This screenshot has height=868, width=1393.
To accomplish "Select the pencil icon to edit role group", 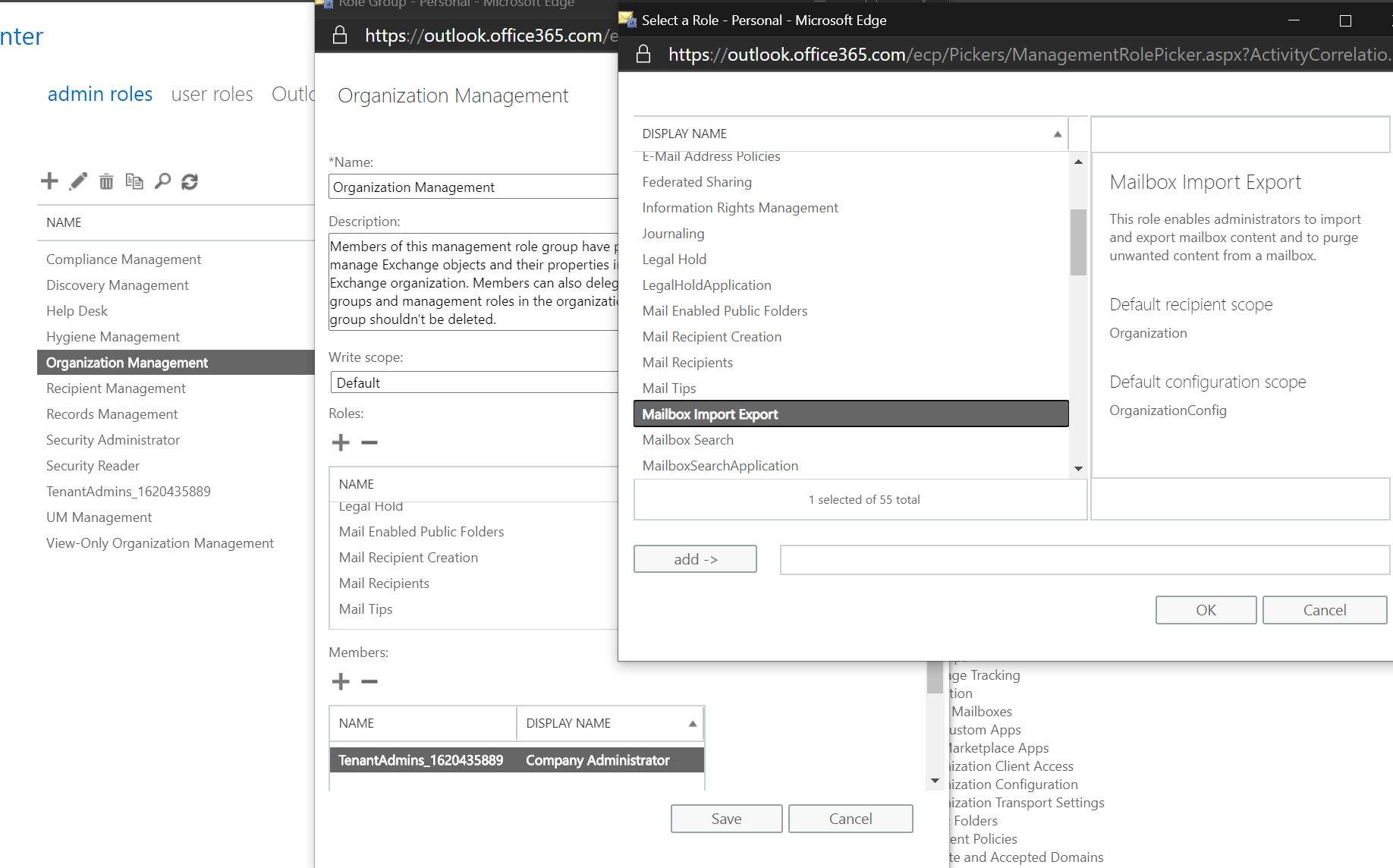I will (77, 181).
